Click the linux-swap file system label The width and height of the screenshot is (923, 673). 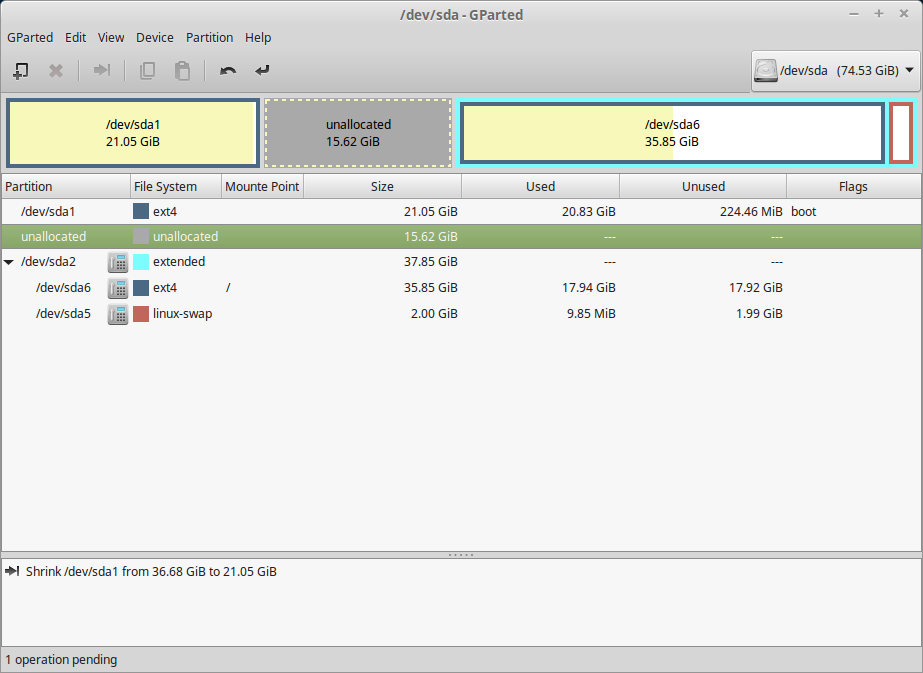(182, 314)
